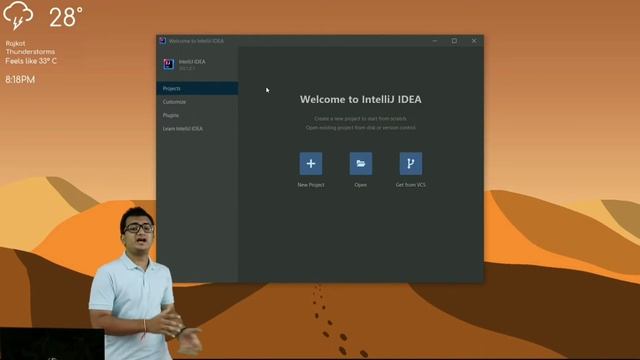The height and width of the screenshot is (360, 640).
Task: Click the New Project plus icon
Action: tap(311, 164)
